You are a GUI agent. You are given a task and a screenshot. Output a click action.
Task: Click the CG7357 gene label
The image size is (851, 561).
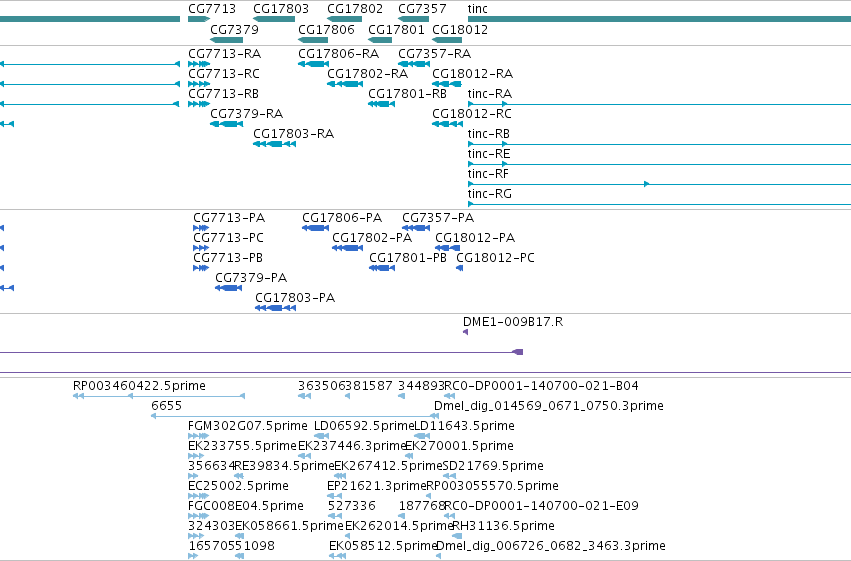click(x=422, y=9)
